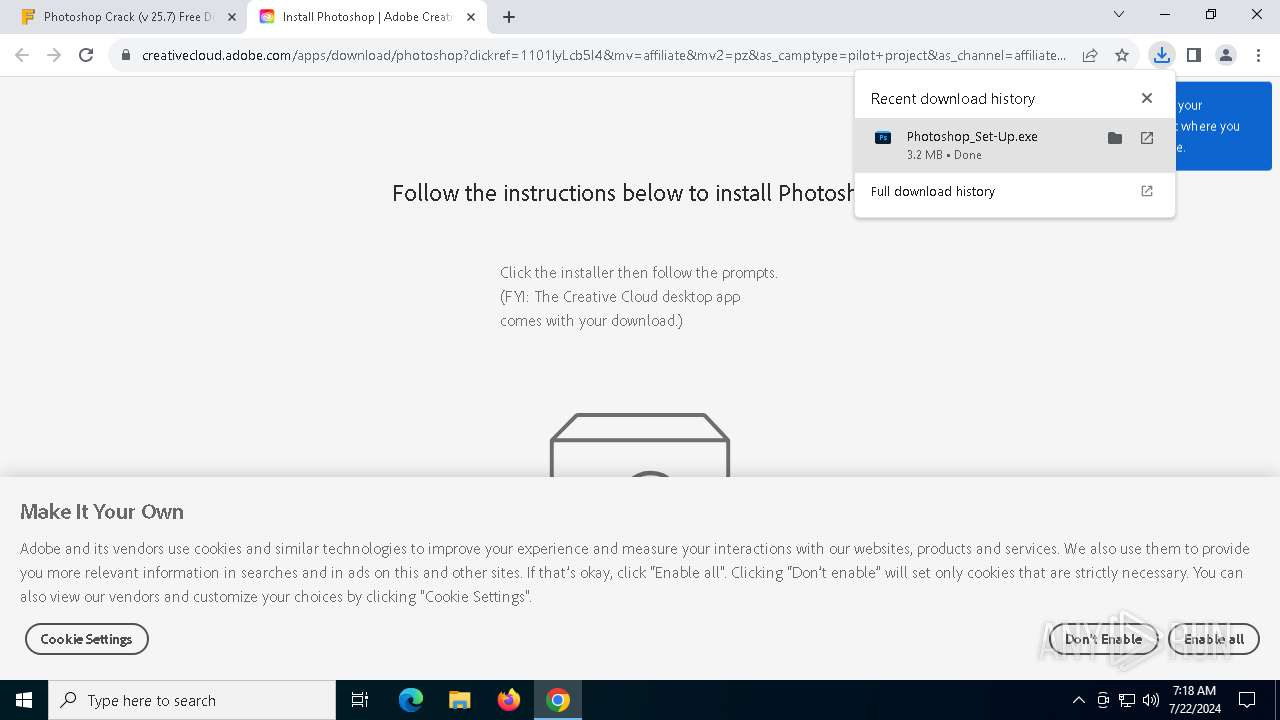Close the Recent download history popup
This screenshot has width=1280, height=720.
pos(1147,98)
